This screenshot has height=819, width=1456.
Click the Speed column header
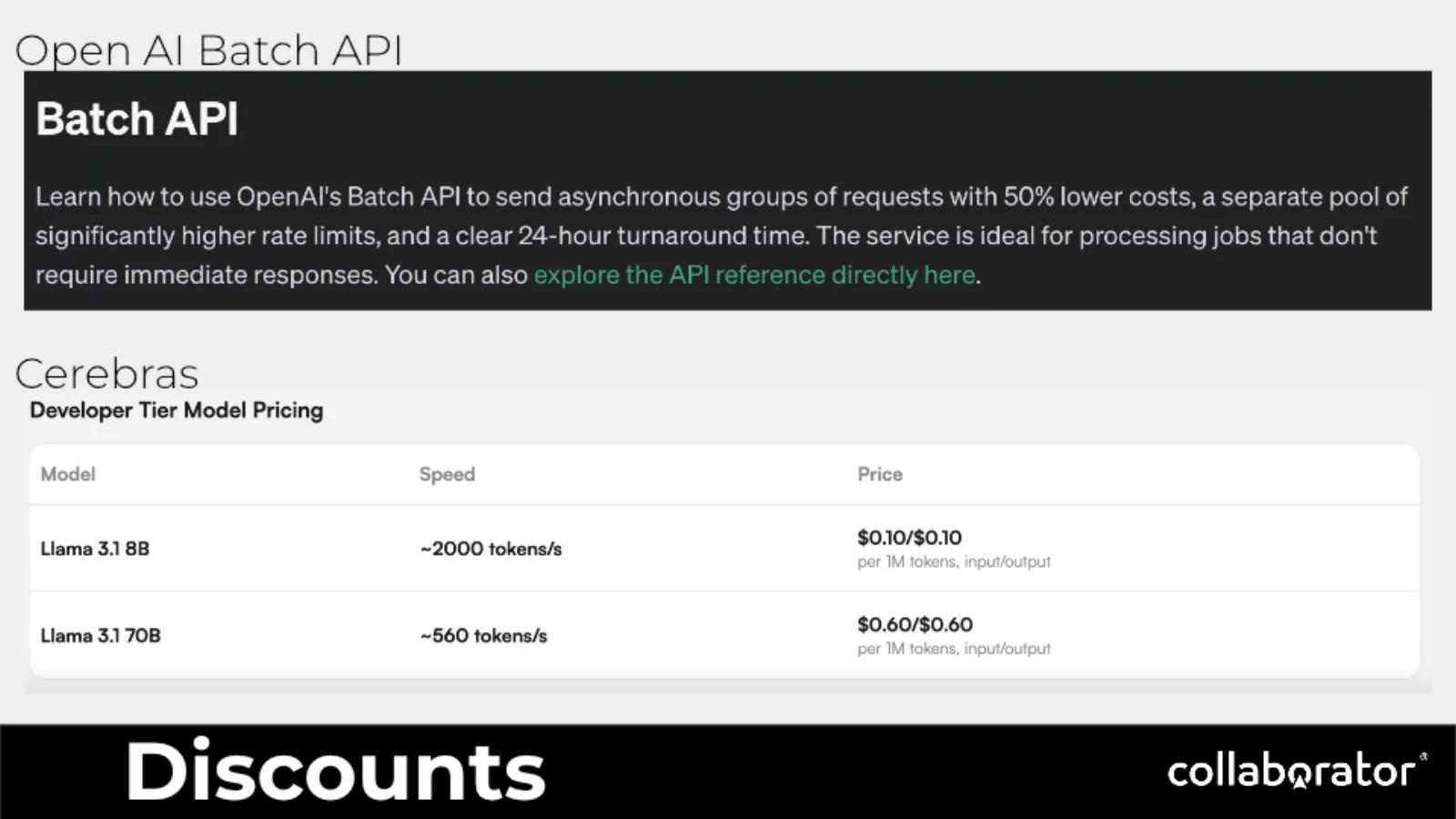coord(447,474)
